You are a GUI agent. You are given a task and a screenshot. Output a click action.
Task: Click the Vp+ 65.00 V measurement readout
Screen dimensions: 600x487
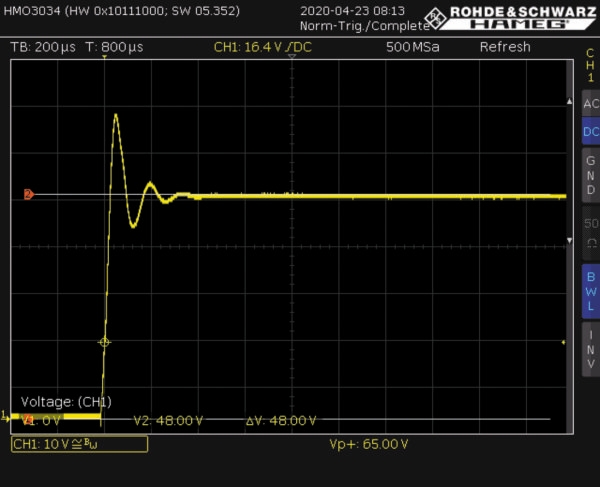click(x=369, y=444)
